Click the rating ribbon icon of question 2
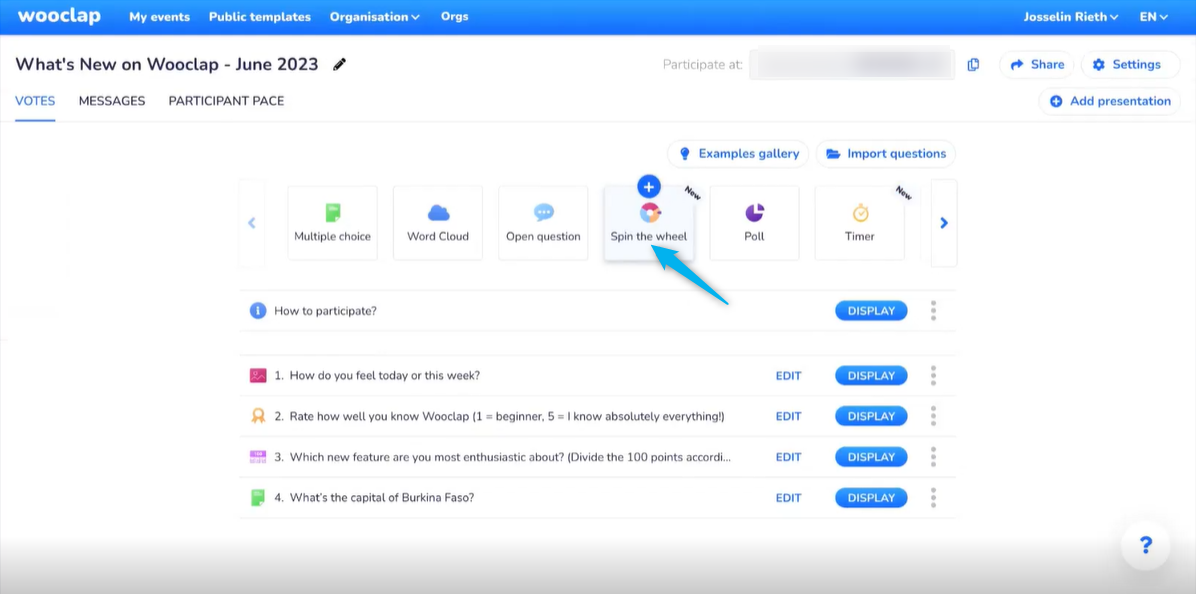 pyautogui.click(x=258, y=416)
